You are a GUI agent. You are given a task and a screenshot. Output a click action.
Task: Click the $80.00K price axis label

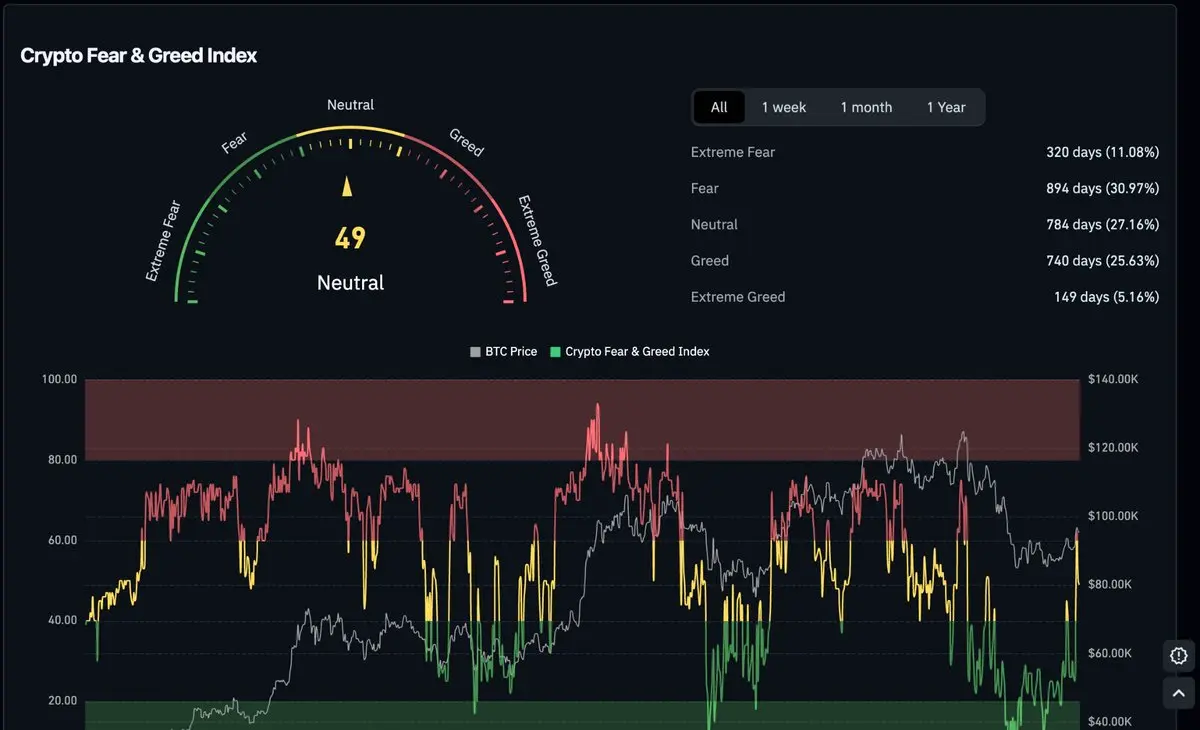(1110, 584)
